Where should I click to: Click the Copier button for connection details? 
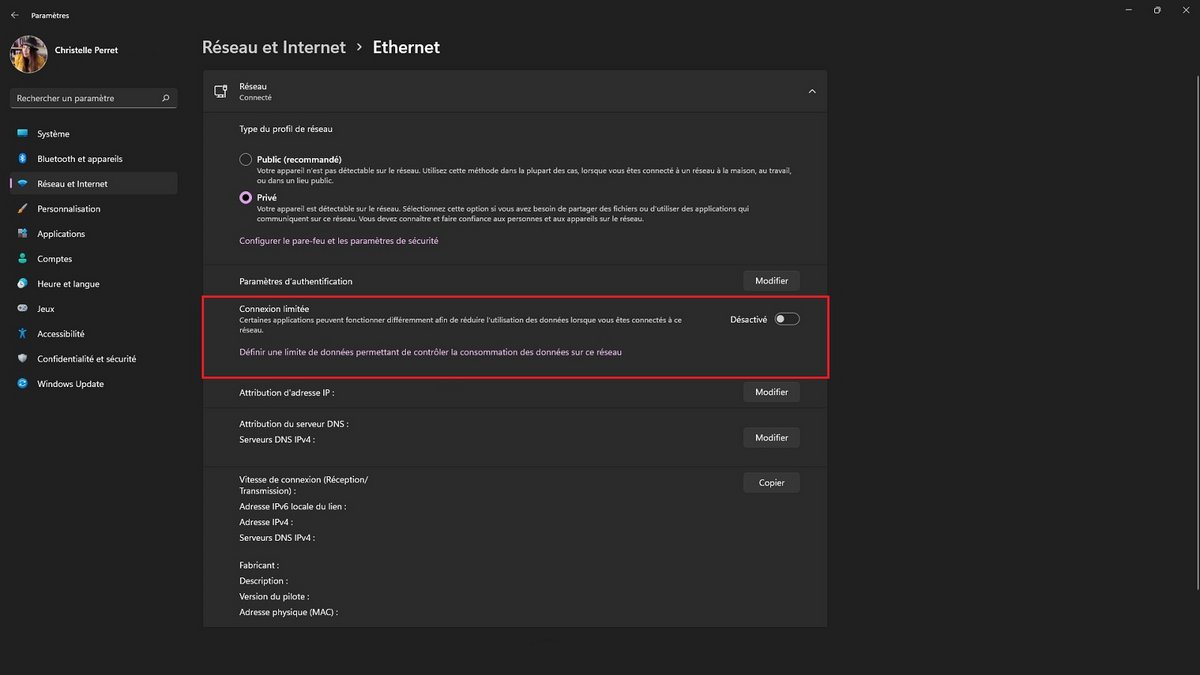[770, 482]
